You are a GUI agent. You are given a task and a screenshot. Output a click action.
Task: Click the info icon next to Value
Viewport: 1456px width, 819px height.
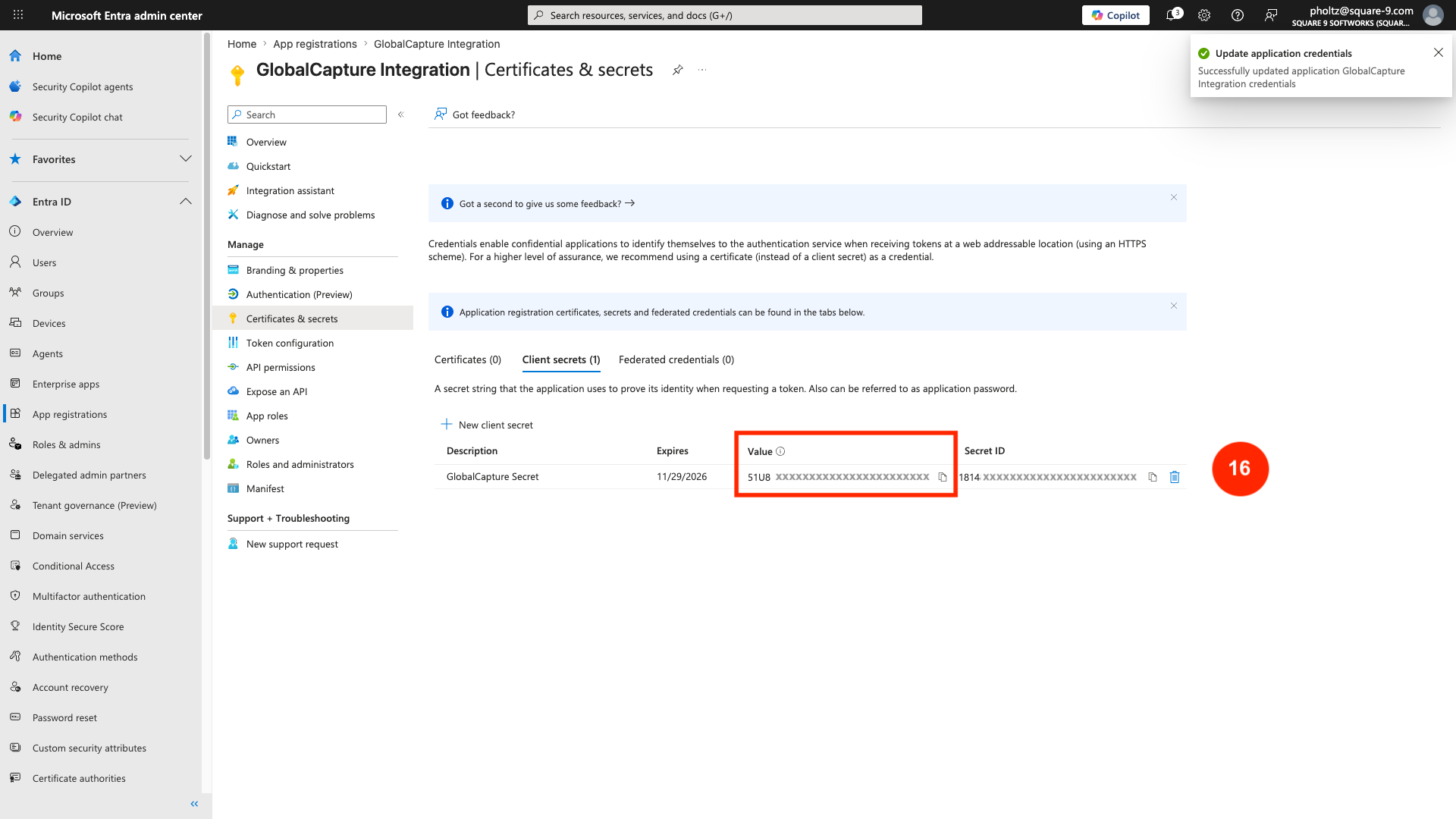coord(780,451)
